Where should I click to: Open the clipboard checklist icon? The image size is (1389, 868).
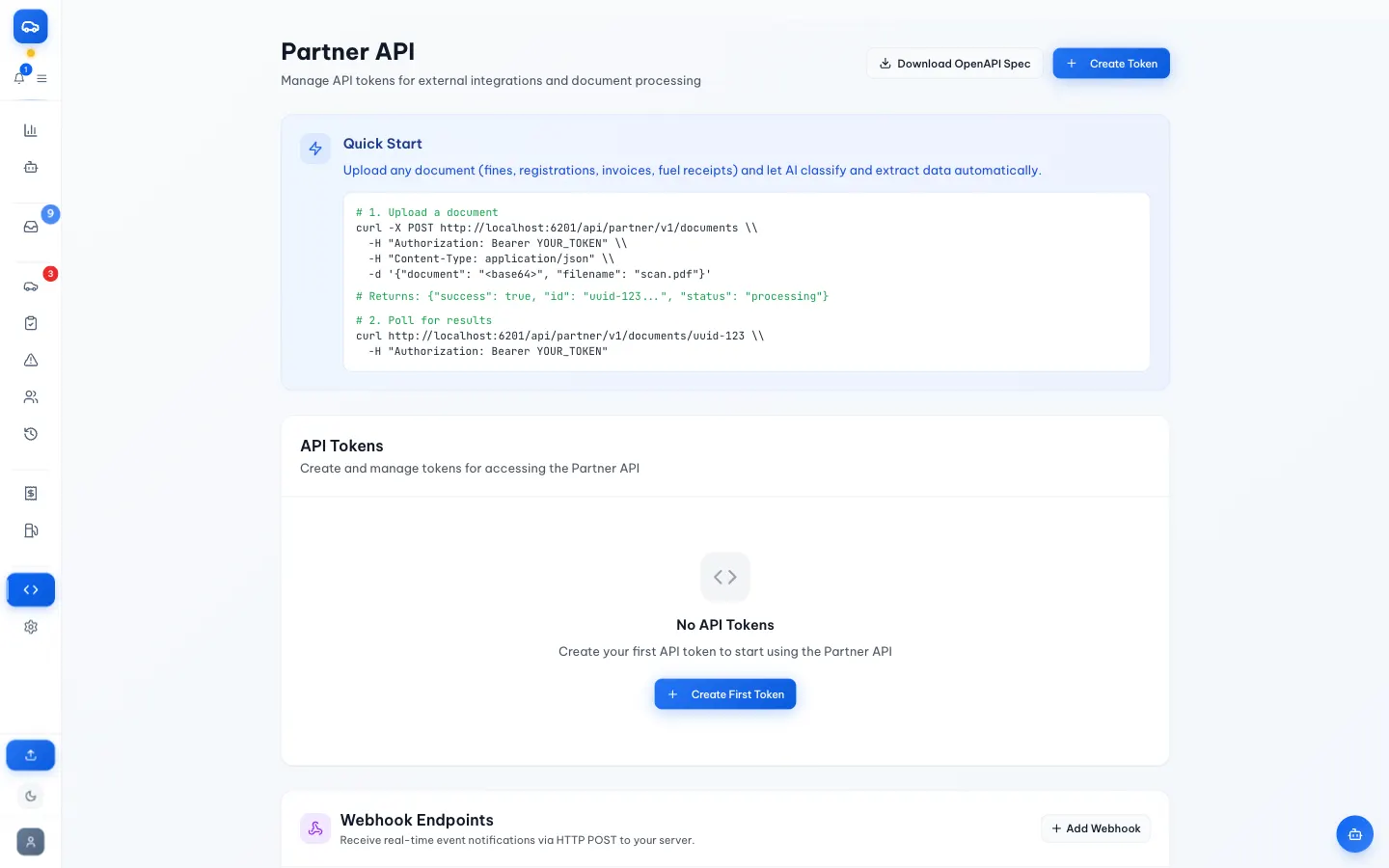(31, 323)
